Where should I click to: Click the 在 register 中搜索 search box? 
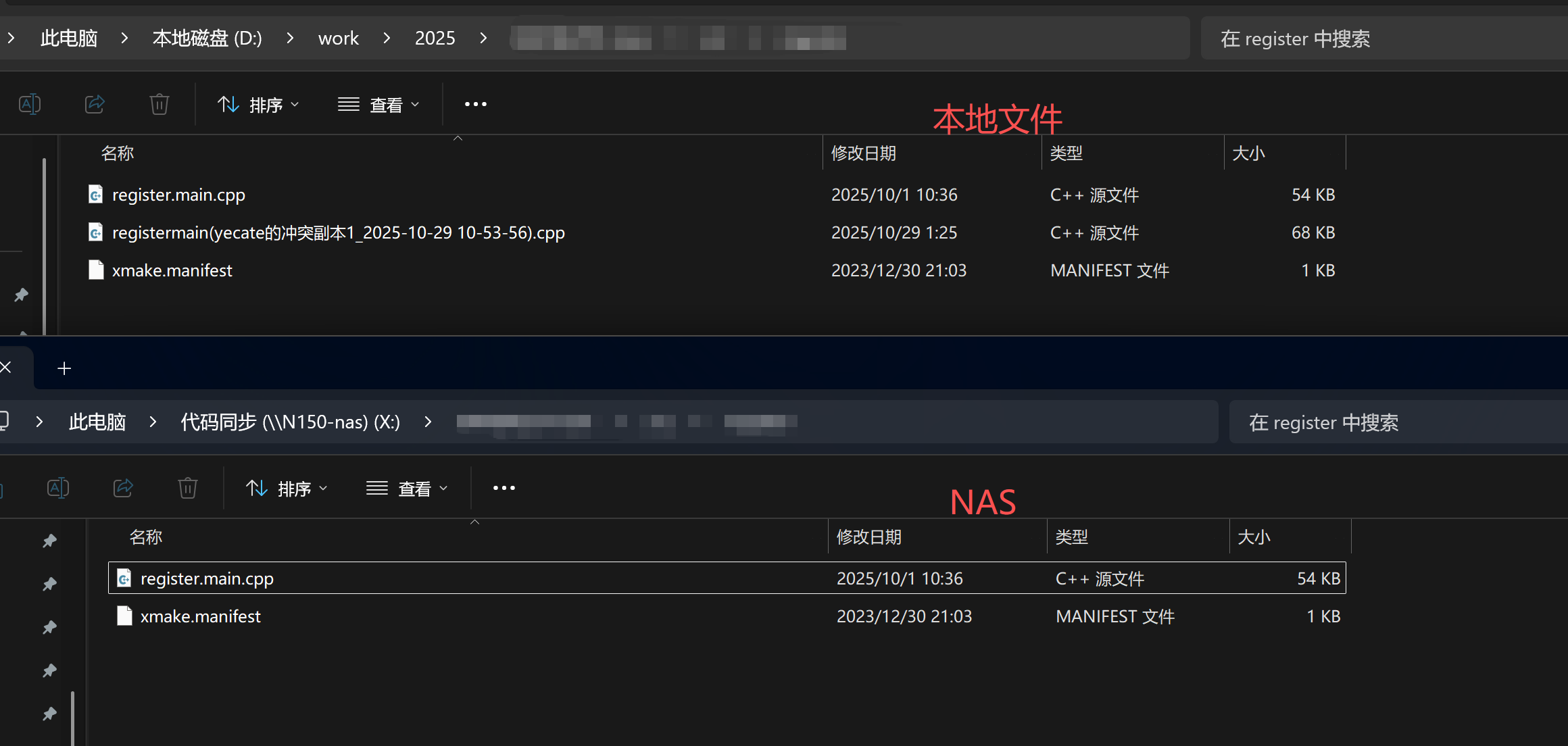click(x=1295, y=38)
